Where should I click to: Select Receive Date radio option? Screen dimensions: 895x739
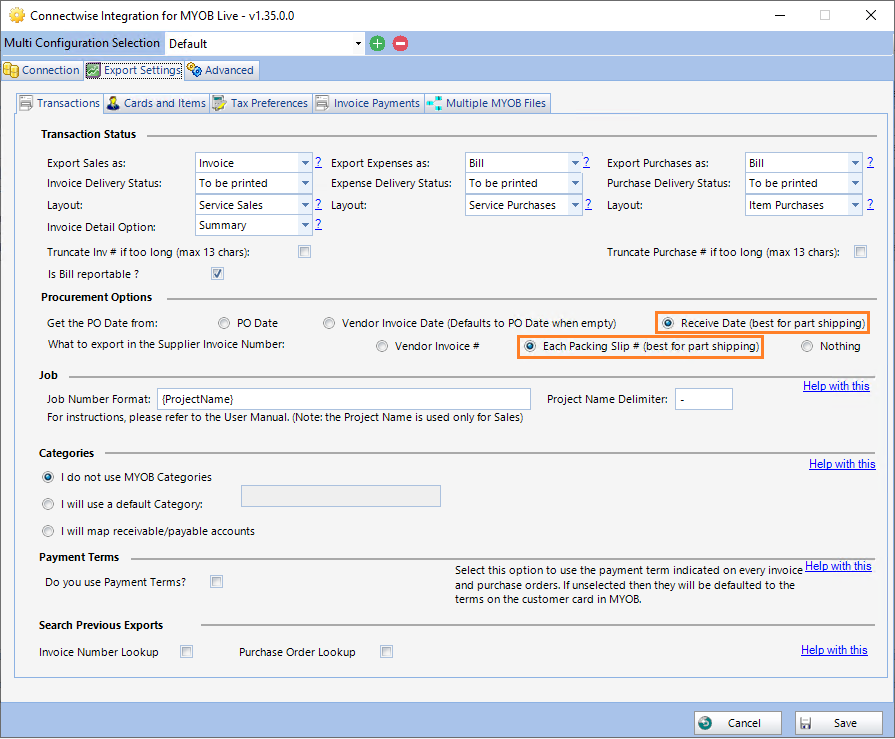pos(668,324)
